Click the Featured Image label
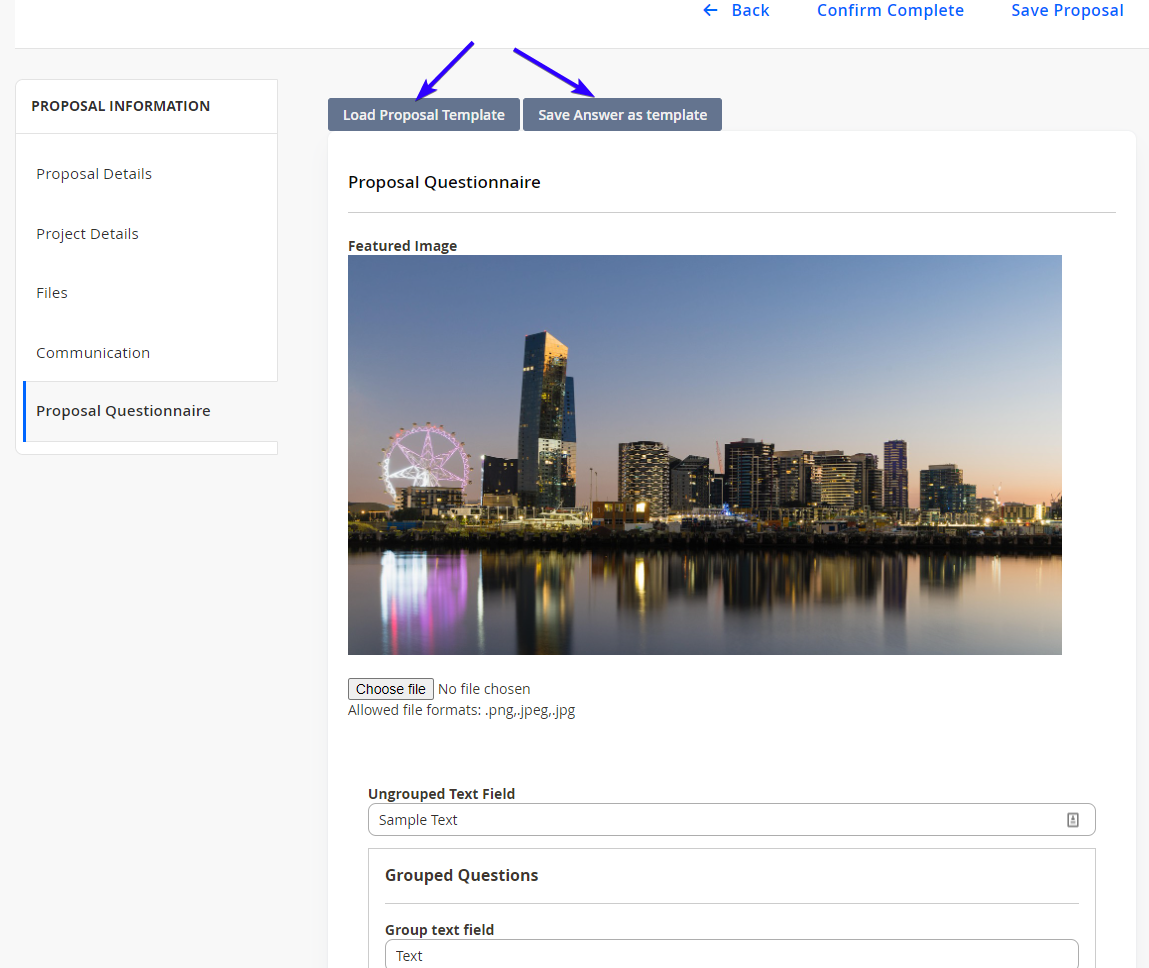1149x968 pixels. (402, 245)
